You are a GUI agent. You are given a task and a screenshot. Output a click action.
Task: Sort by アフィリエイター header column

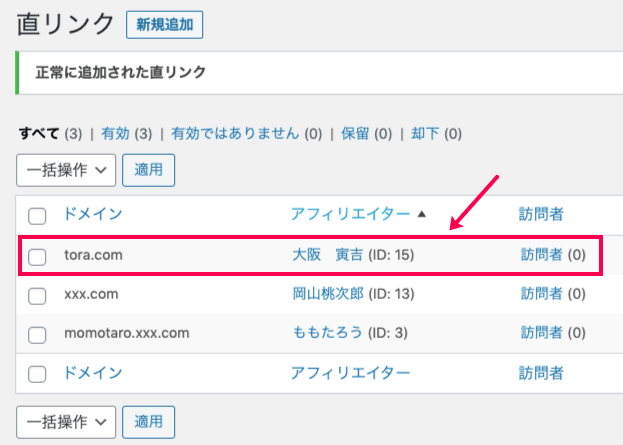click(x=350, y=214)
